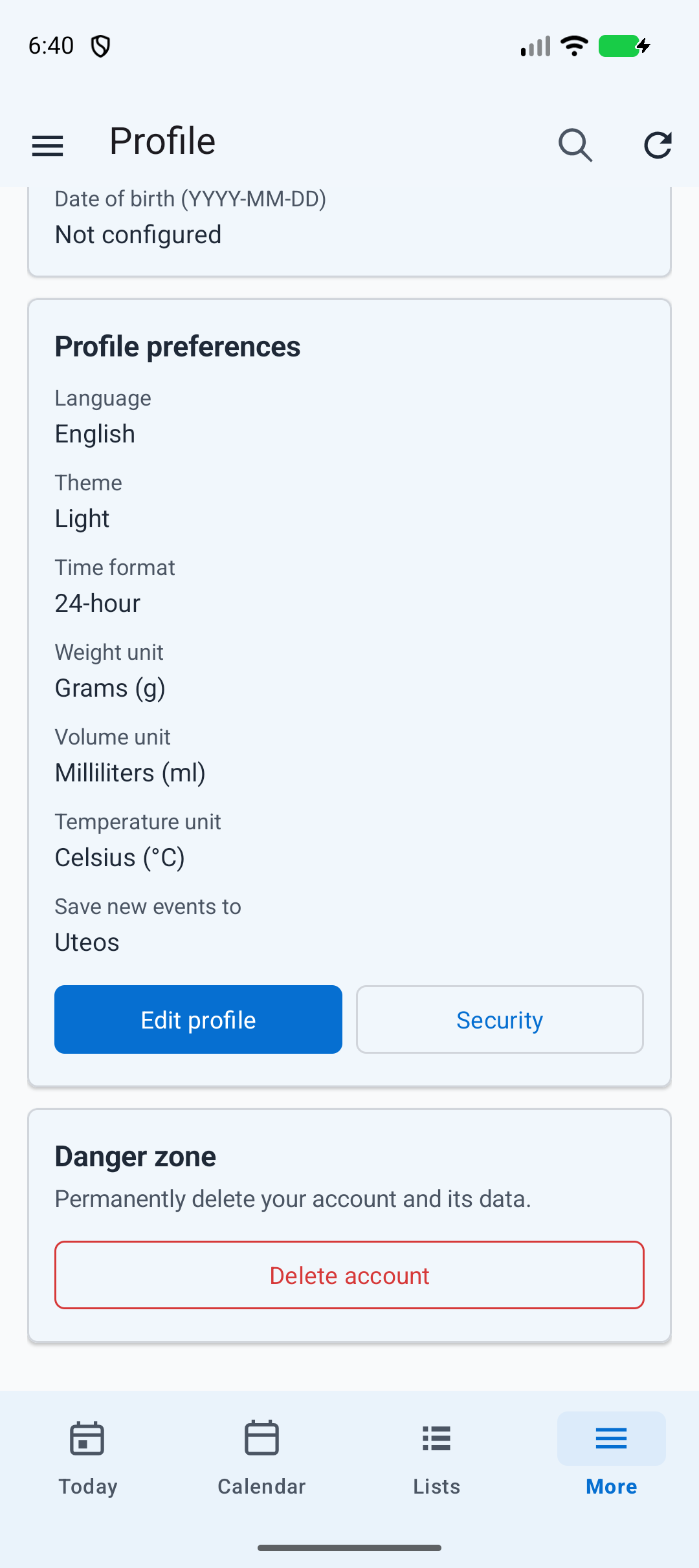Viewport: 699px width, 1568px height.
Task: Open the Security settings button
Action: pyautogui.click(x=500, y=1019)
